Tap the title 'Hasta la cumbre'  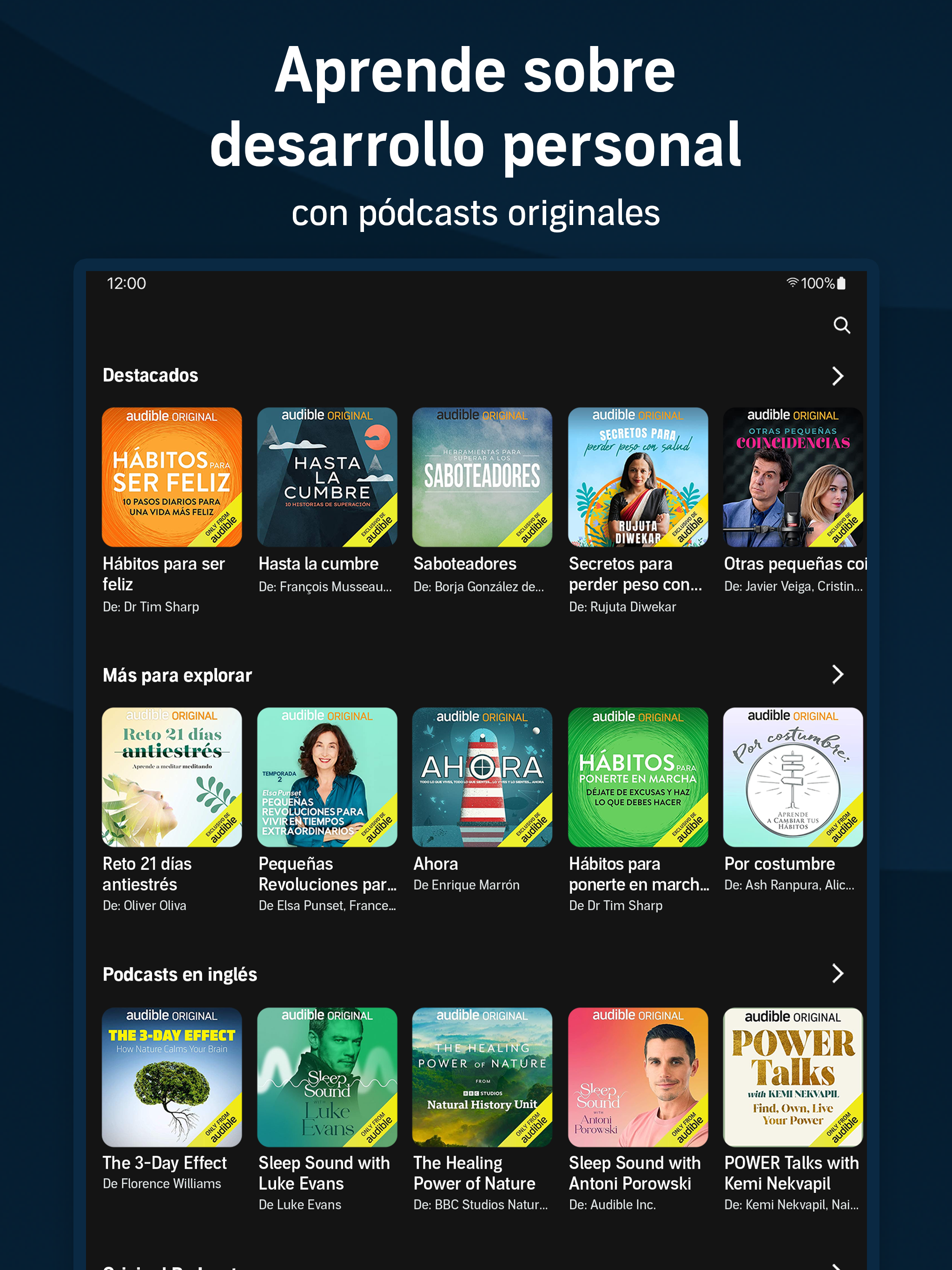(x=319, y=564)
